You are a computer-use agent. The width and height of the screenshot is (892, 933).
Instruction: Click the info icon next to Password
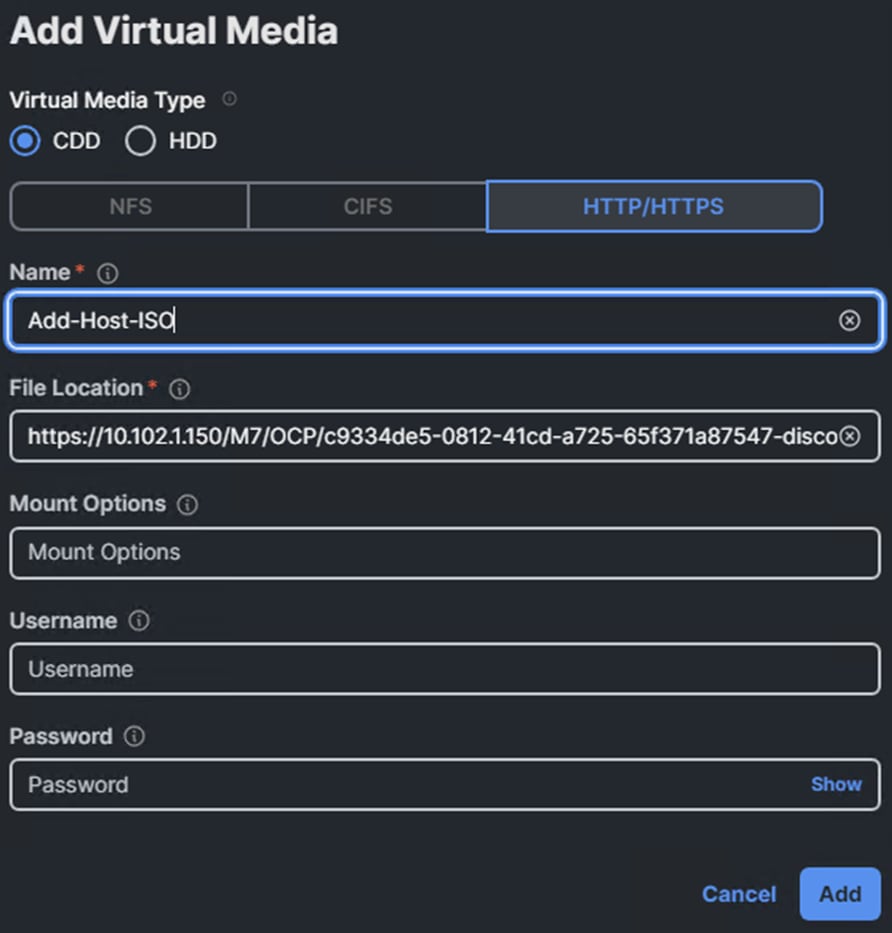(134, 736)
